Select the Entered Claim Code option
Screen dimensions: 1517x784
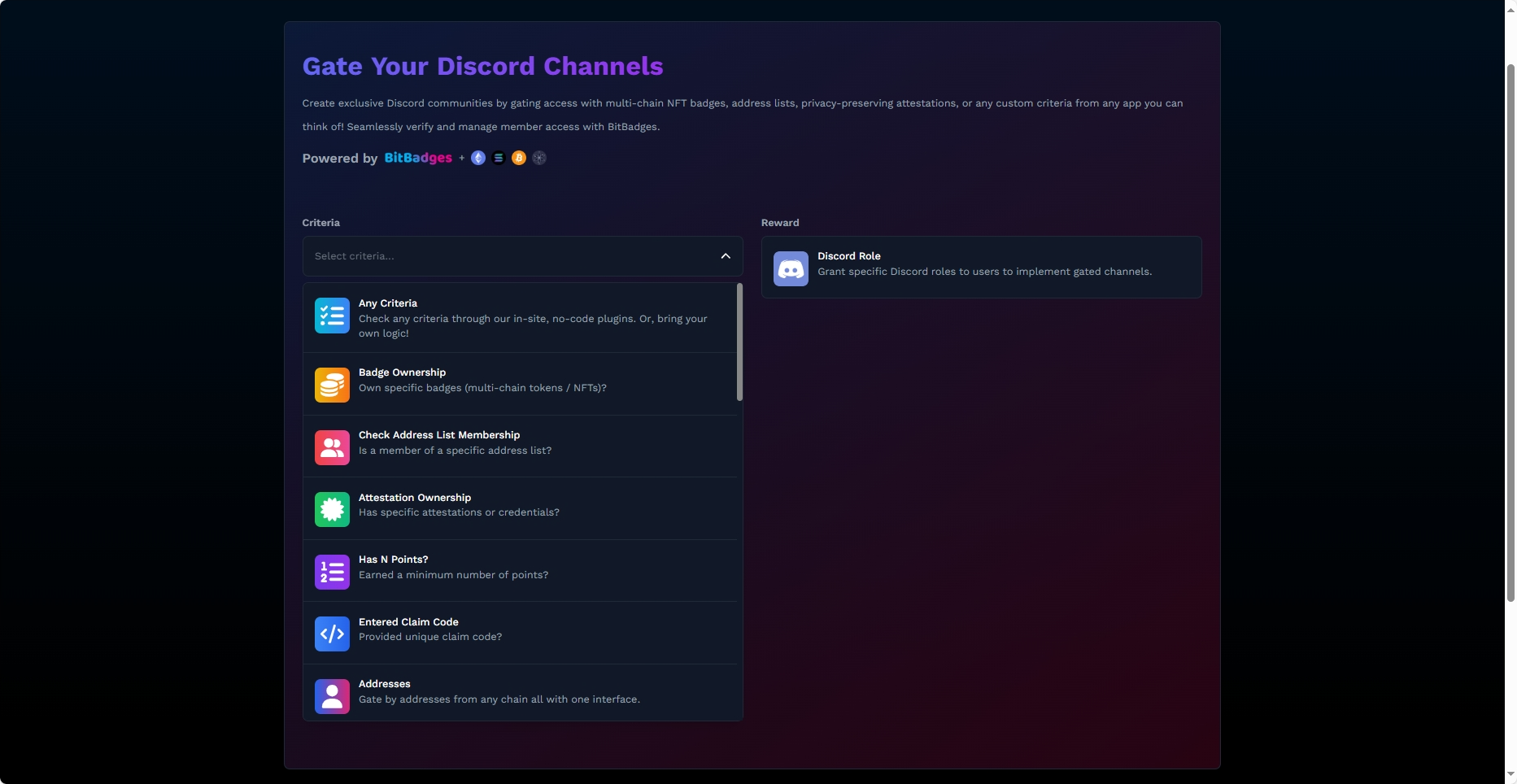520,633
